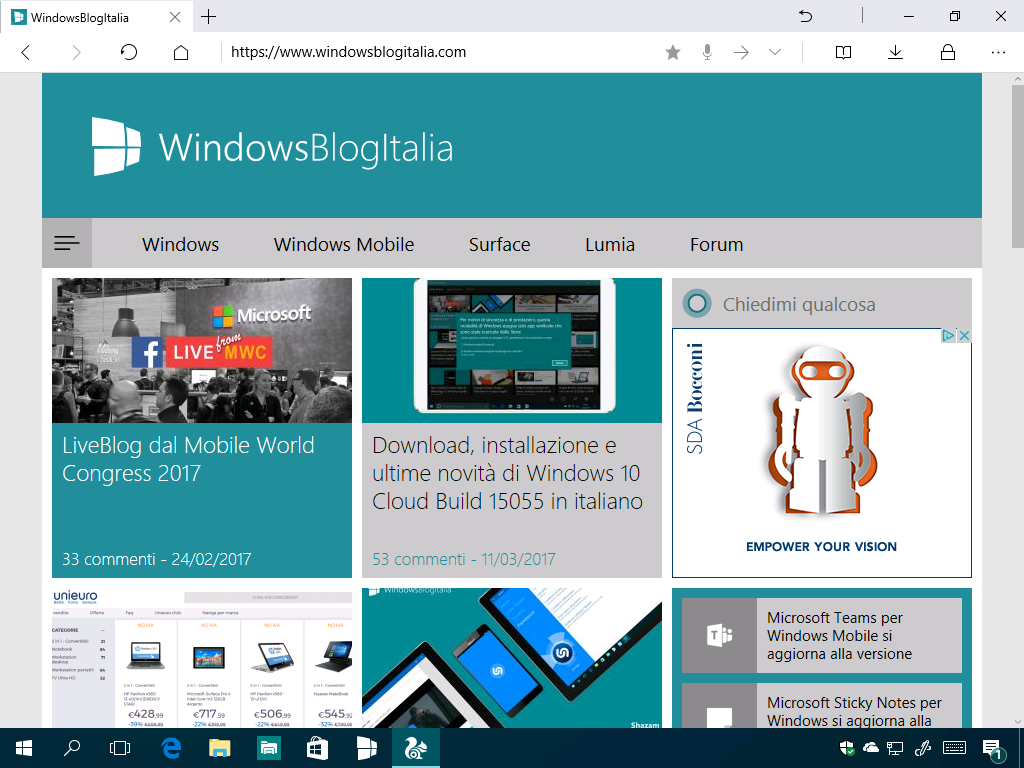Open the browser home page
Viewport: 1024px width, 768px height.
click(x=181, y=52)
